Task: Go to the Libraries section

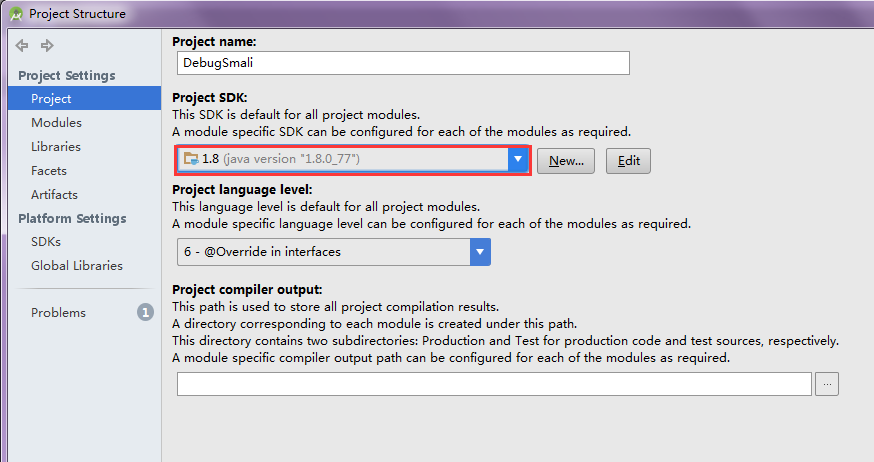Action: (x=56, y=147)
